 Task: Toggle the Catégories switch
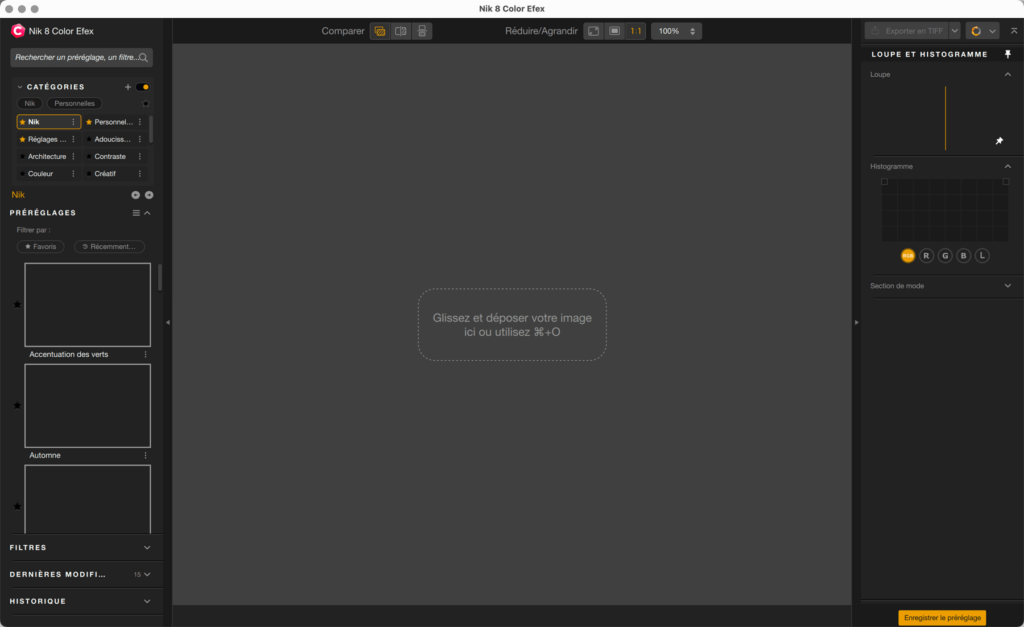142,87
